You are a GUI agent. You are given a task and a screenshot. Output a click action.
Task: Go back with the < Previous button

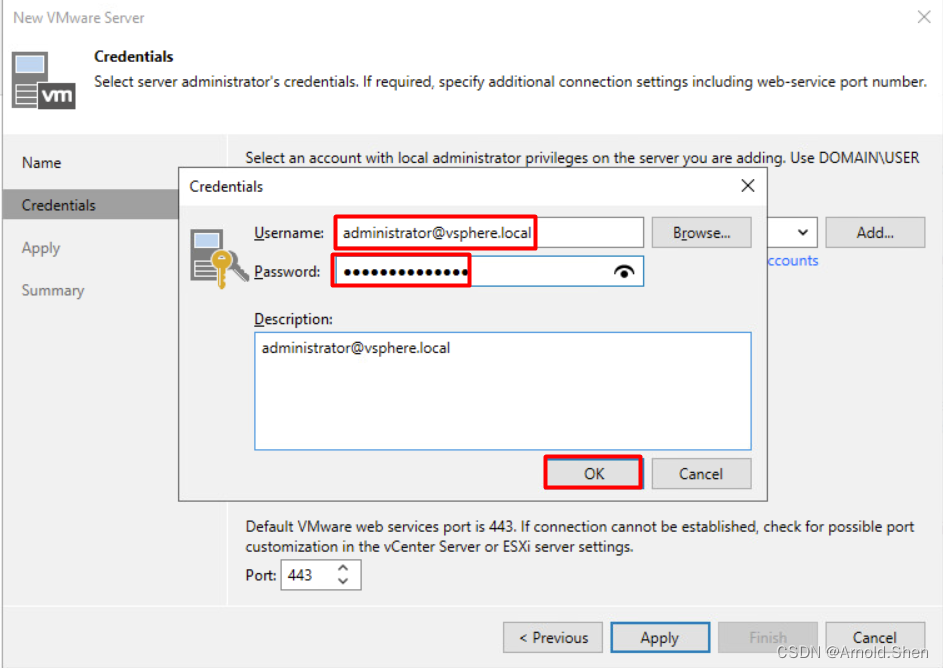click(x=553, y=637)
